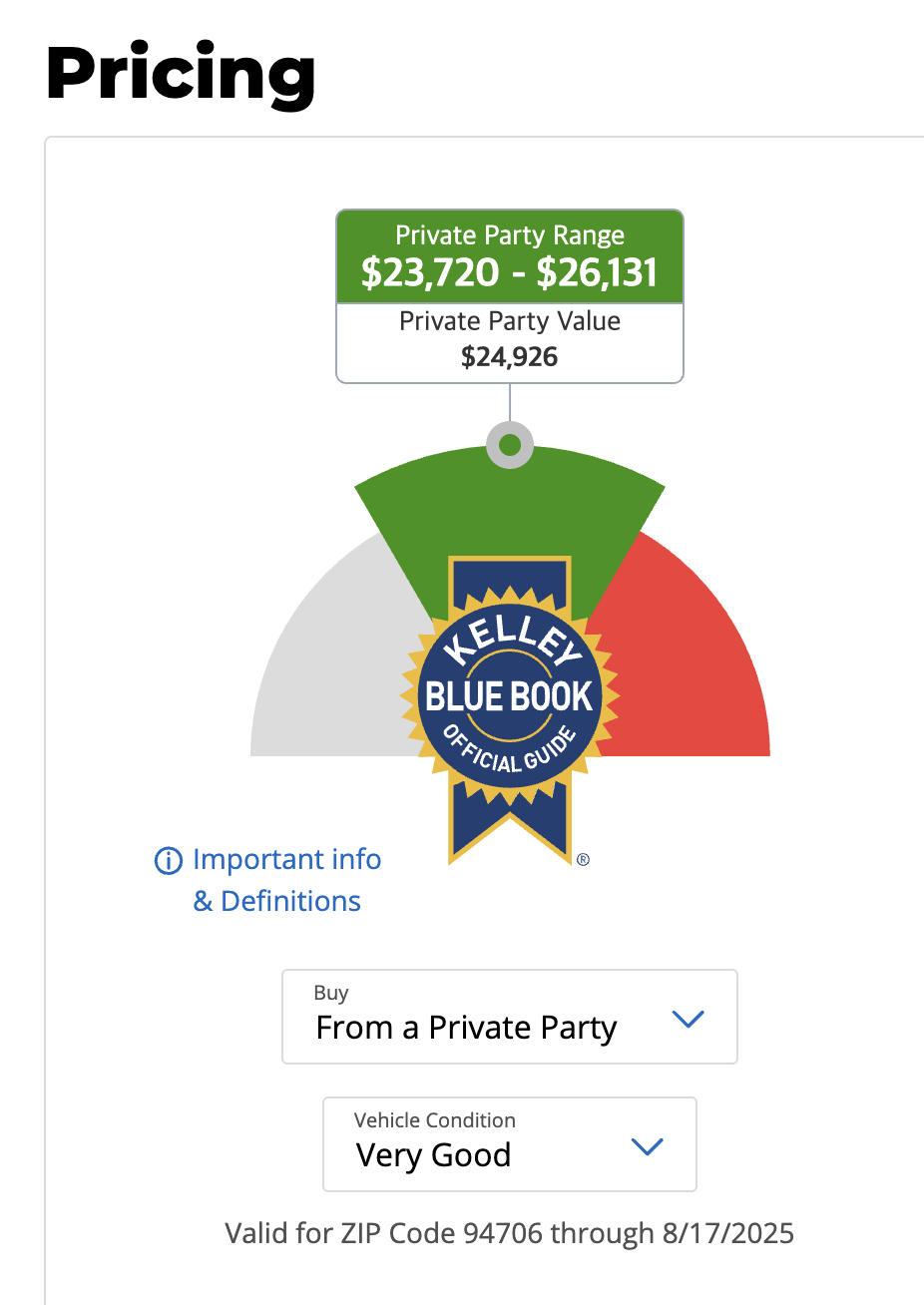The height and width of the screenshot is (1305, 924).
Task: Open the Vehicle Condition Very Good dropdown
Action: pos(510,1144)
